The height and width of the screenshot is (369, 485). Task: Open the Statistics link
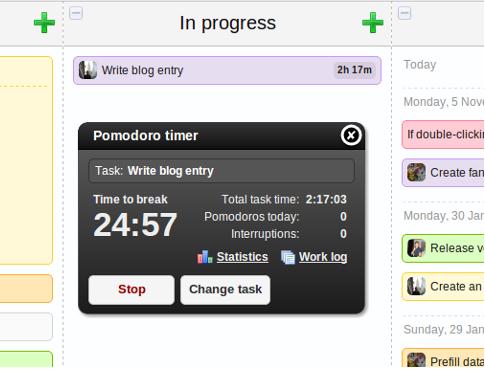tap(242, 257)
